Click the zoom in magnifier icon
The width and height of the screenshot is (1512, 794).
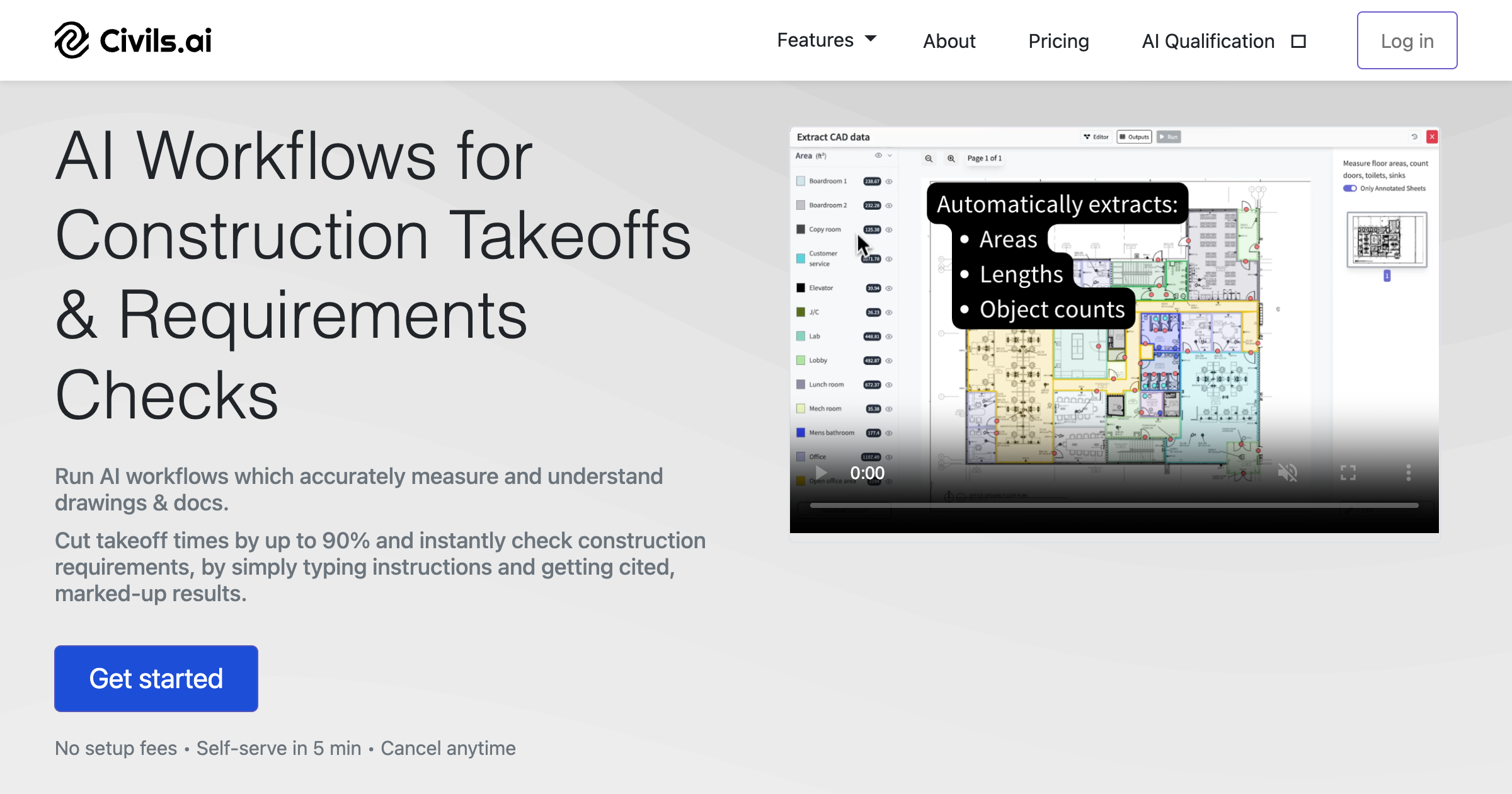(951, 158)
